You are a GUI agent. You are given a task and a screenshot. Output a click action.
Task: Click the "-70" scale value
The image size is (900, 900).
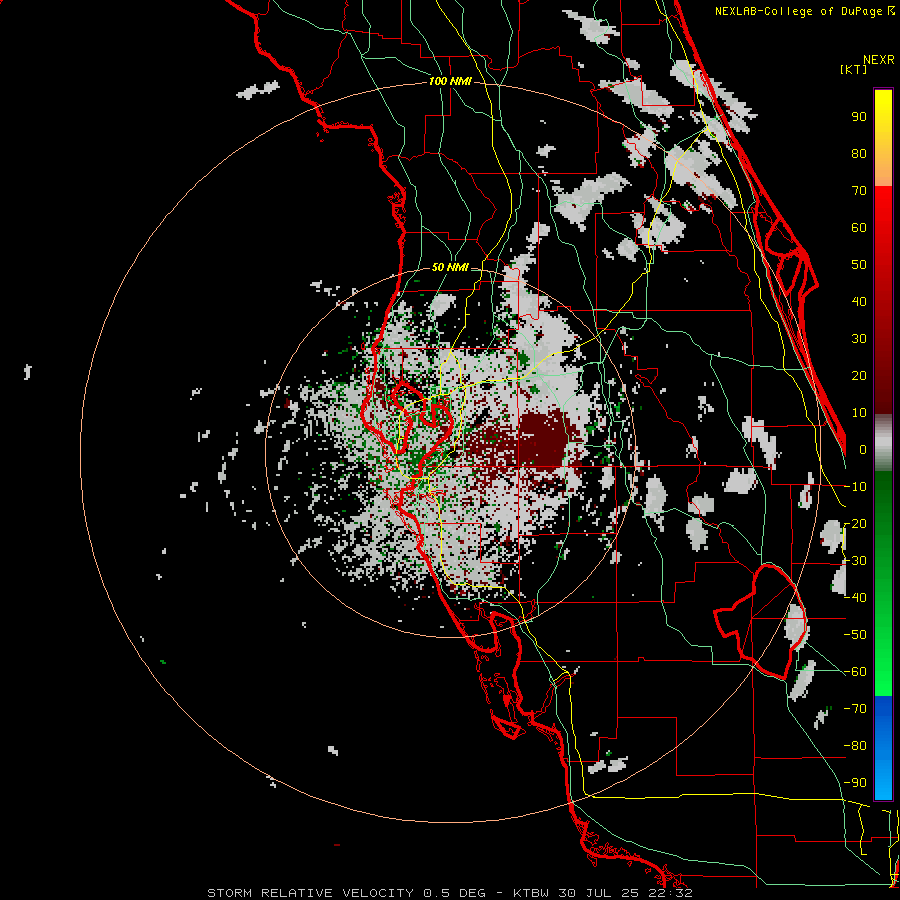(855, 709)
